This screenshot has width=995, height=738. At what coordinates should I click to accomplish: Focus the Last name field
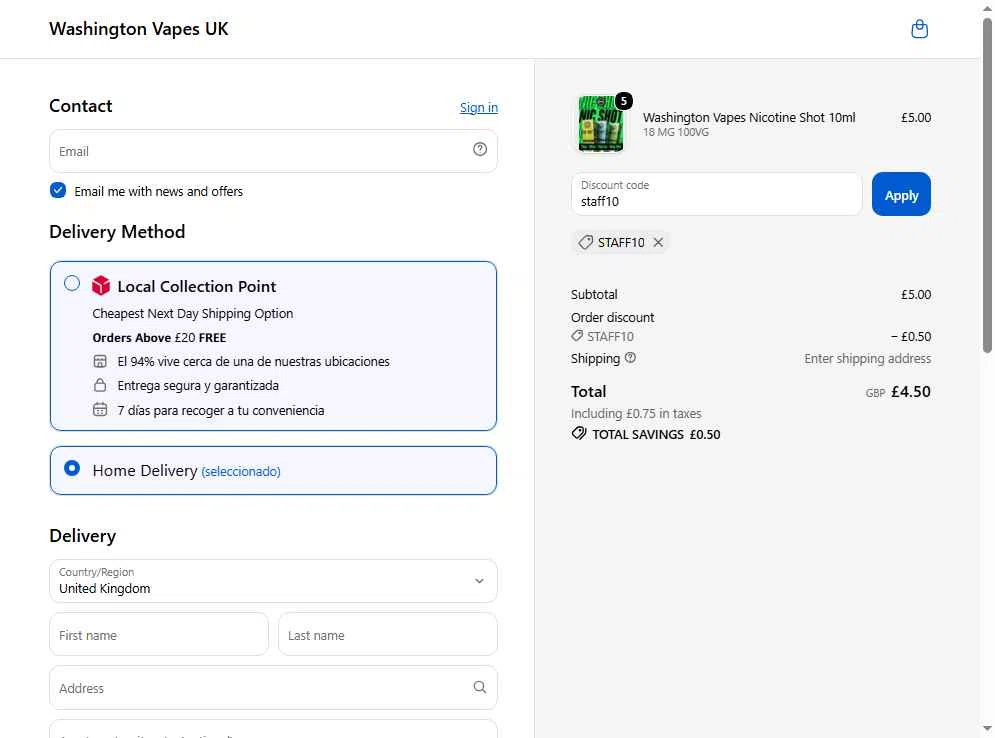coord(388,635)
